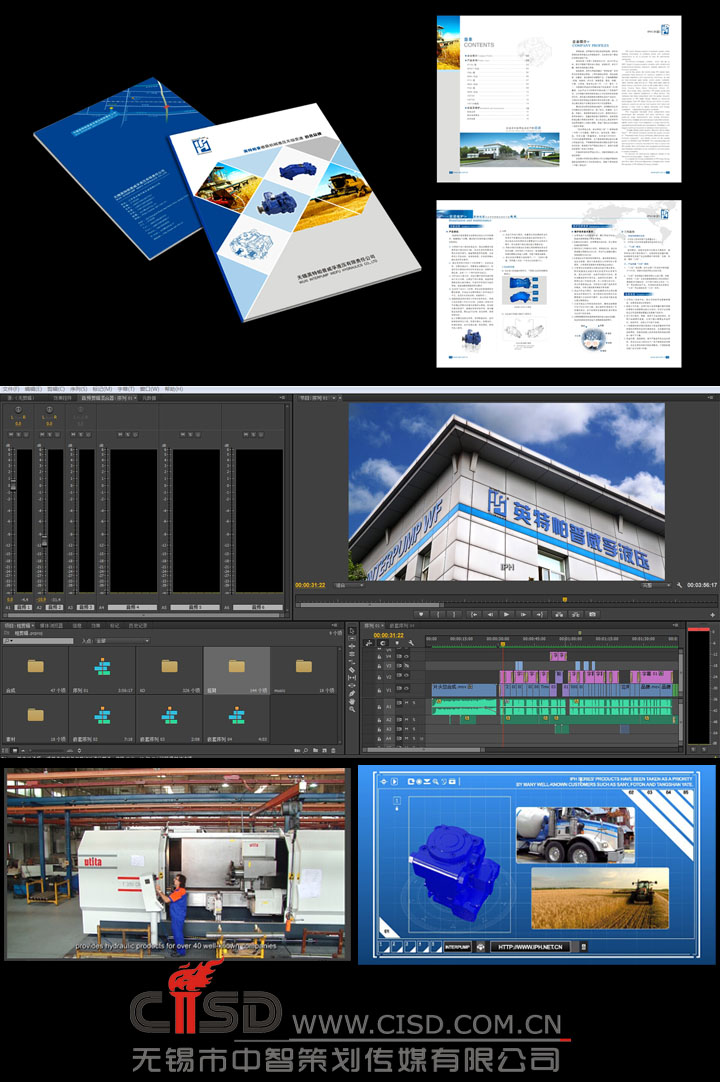Click the Go to Out point button
The height and width of the screenshot is (1082, 720).
coord(539,614)
